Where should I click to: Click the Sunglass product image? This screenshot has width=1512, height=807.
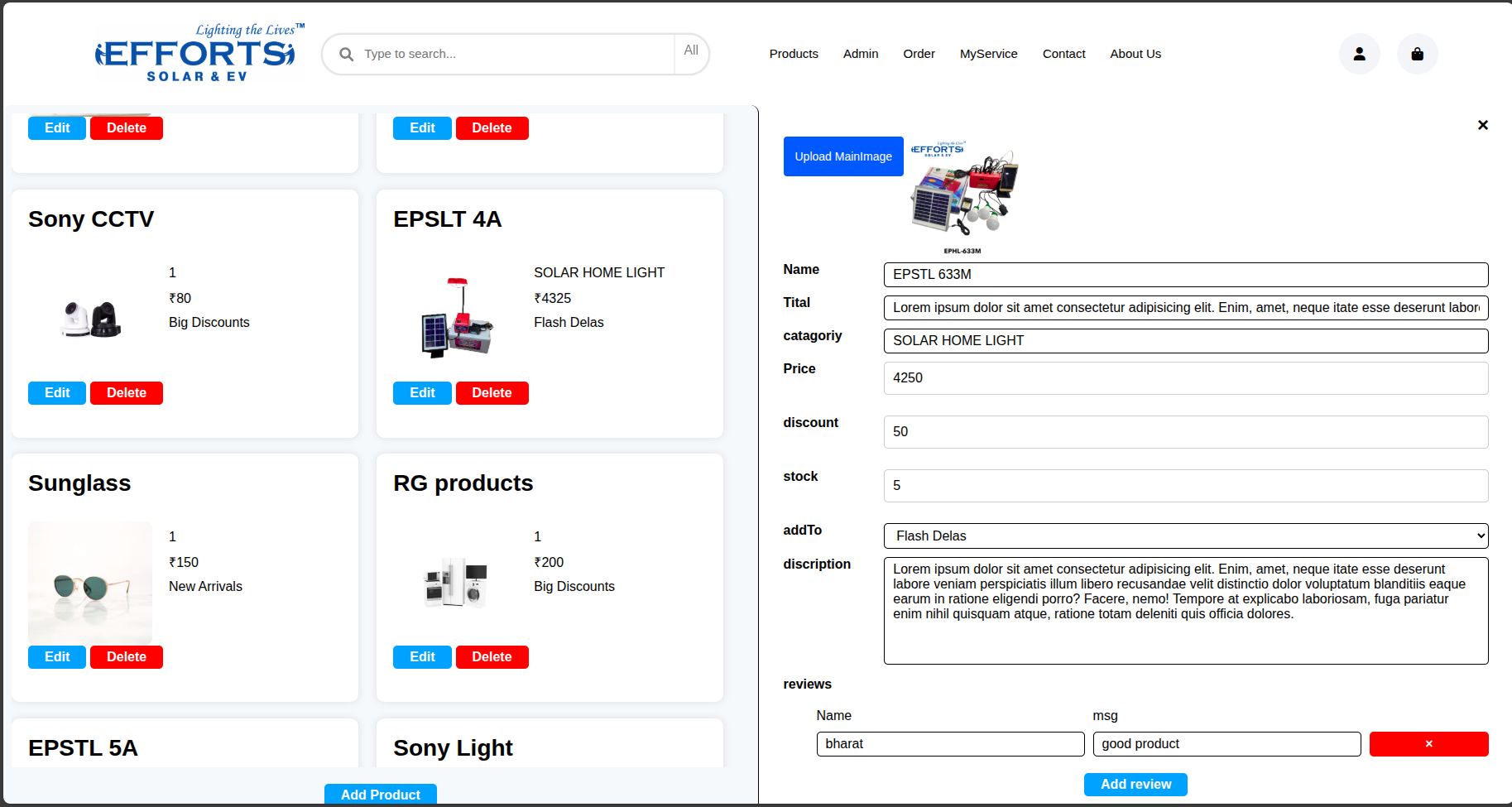click(x=90, y=583)
